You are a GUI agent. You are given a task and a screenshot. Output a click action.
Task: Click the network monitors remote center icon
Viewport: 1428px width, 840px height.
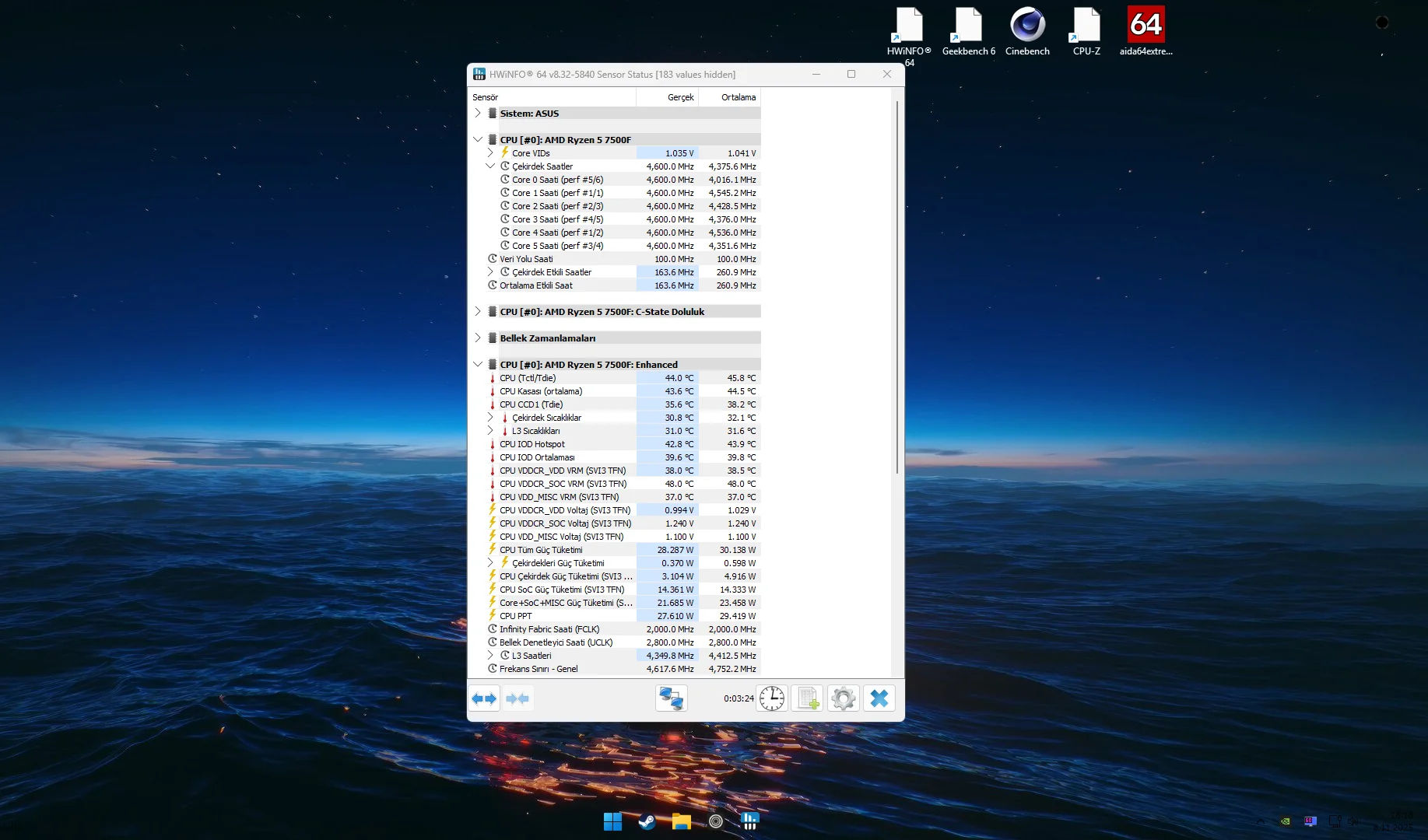[671, 698]
